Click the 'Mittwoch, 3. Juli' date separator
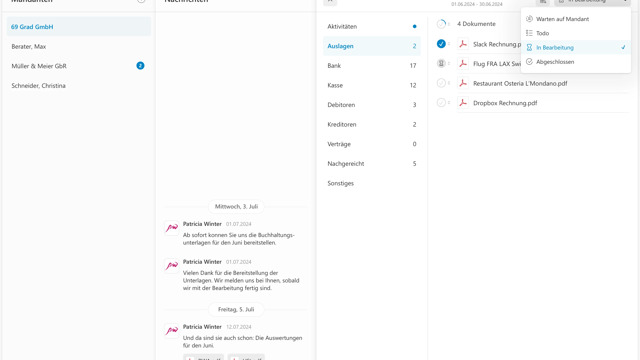This screenshot has height=360, width=640. click(x=236, y=207)
